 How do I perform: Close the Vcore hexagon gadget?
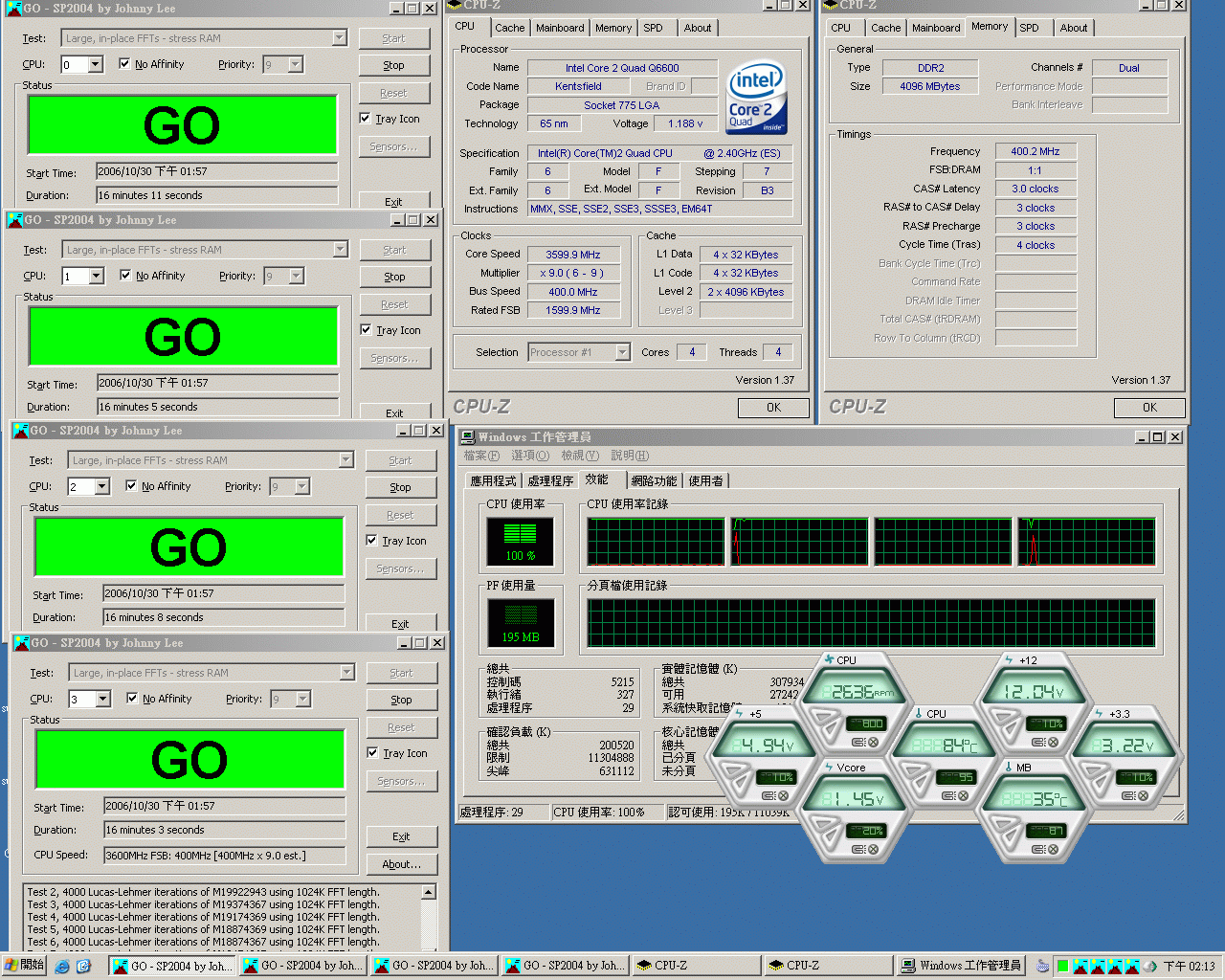[x=873, y=849]
